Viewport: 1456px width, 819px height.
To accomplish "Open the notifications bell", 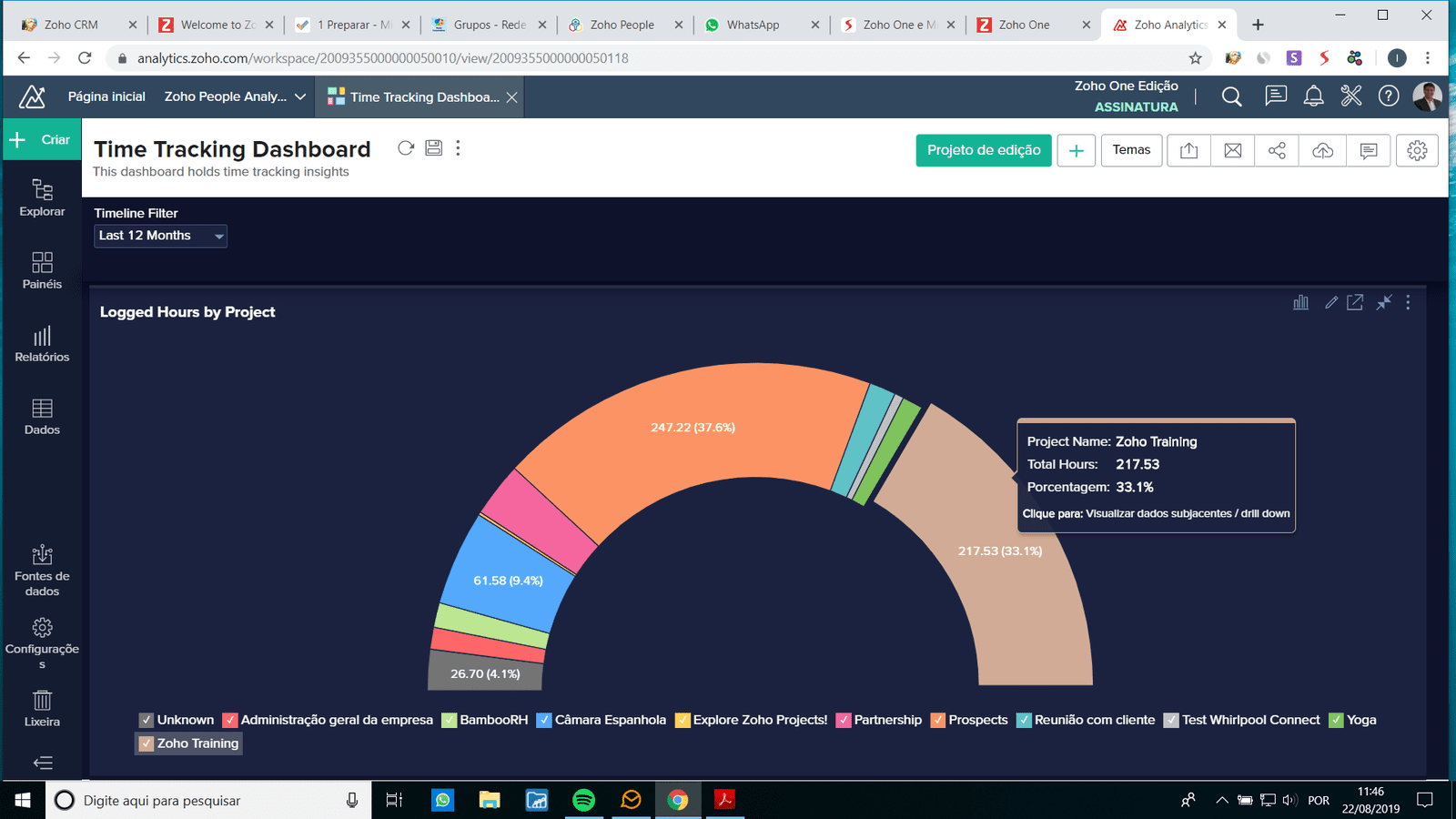I will click(1314, 96).
